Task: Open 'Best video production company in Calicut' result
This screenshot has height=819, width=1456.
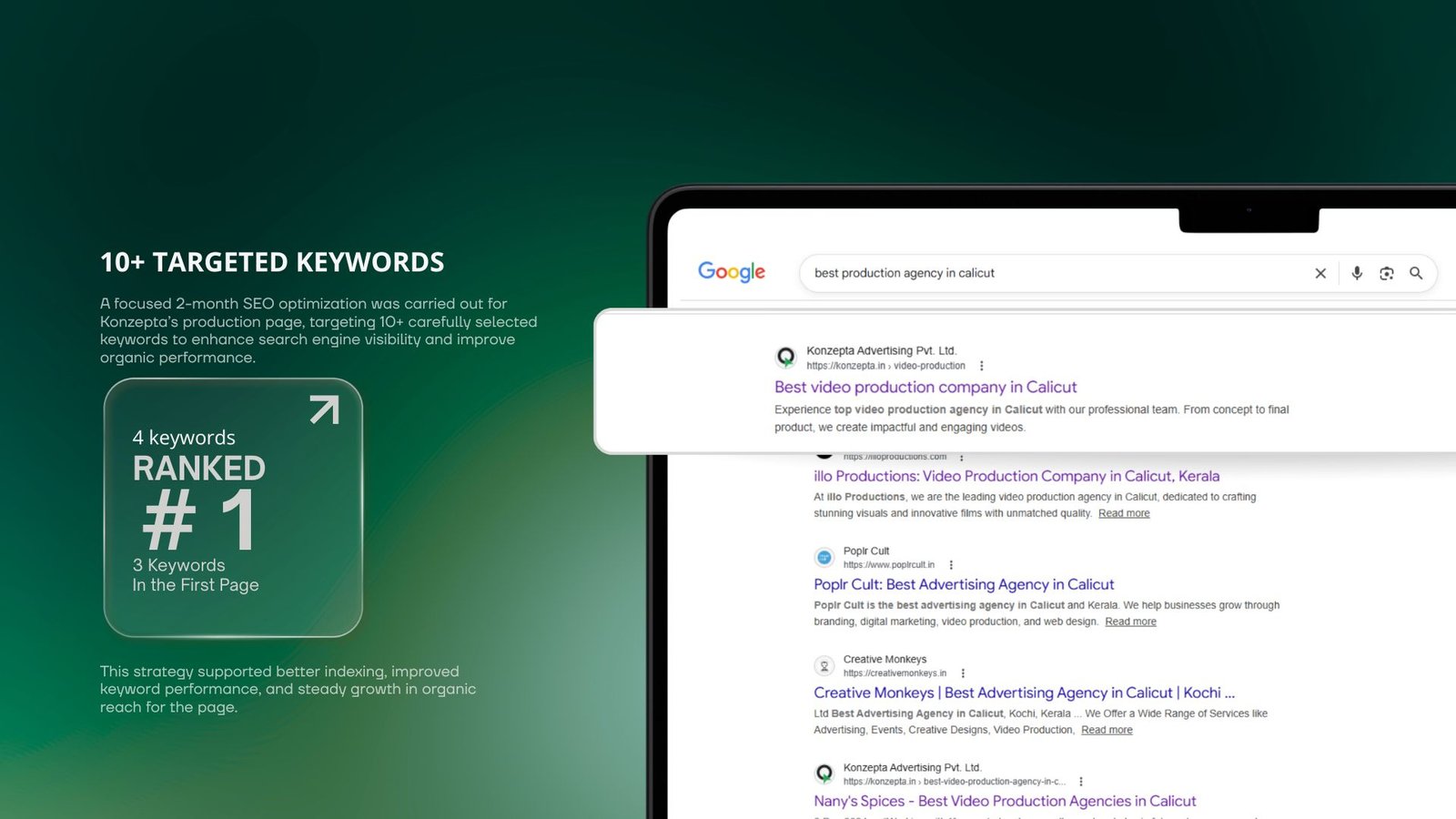Action: pyautogui.click(x=925, y=387)
